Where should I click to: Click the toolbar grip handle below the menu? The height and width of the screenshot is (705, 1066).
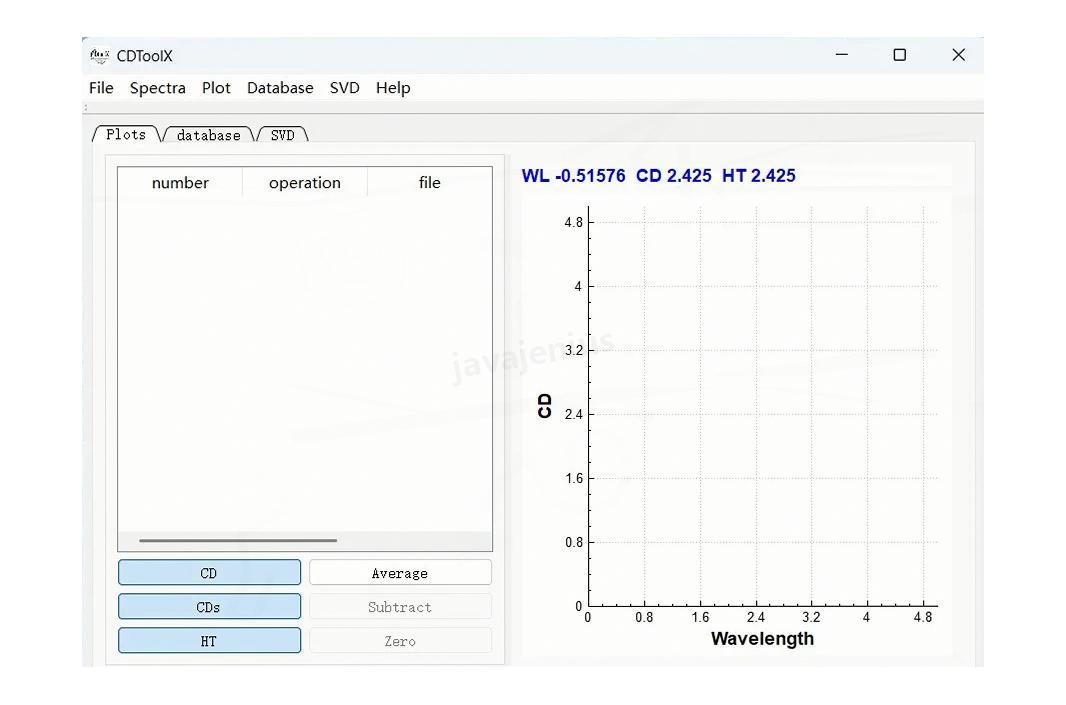click(86, 107)
